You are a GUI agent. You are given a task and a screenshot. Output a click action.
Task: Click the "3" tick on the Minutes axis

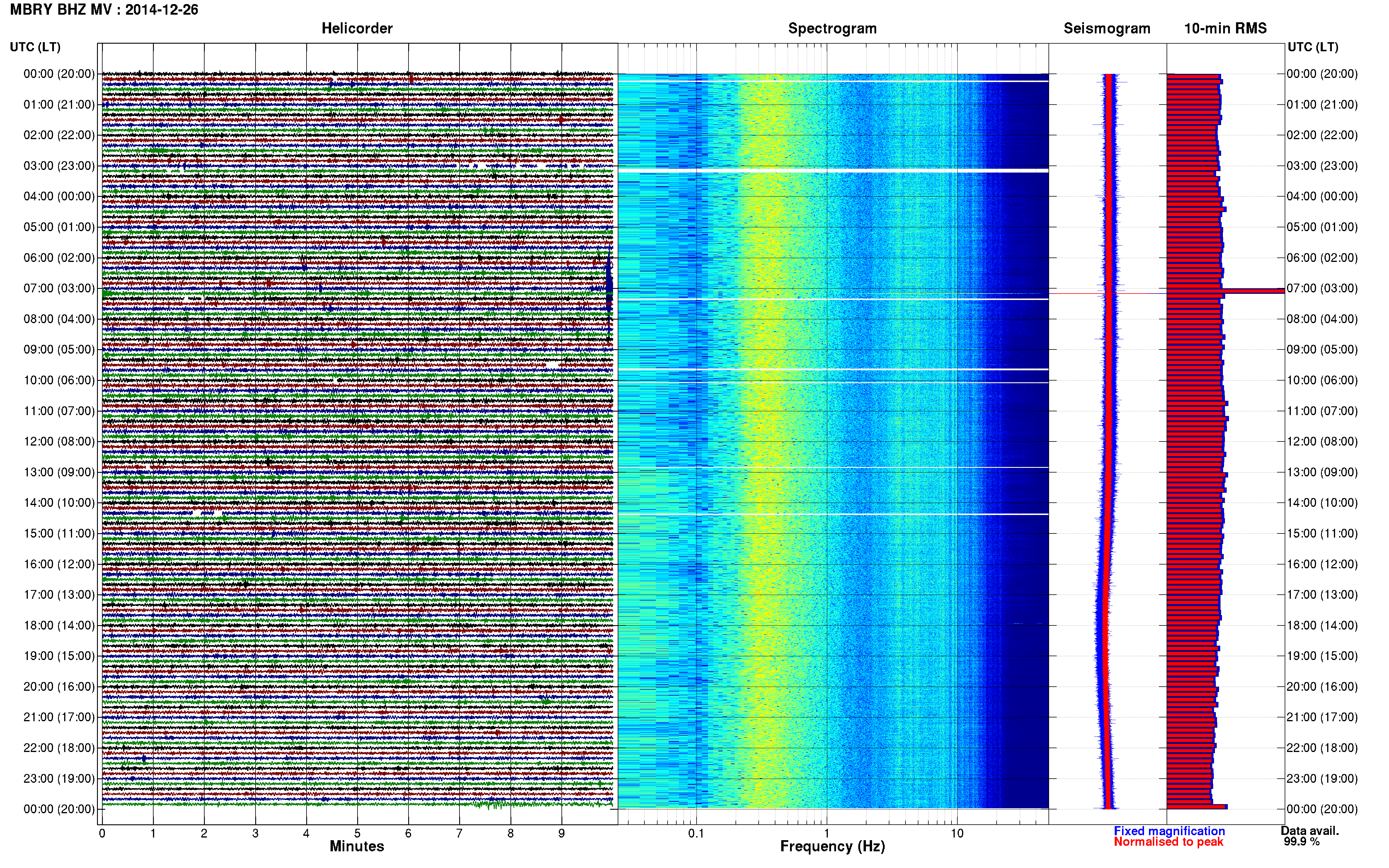pyautogui.click(x=255, y=833)
